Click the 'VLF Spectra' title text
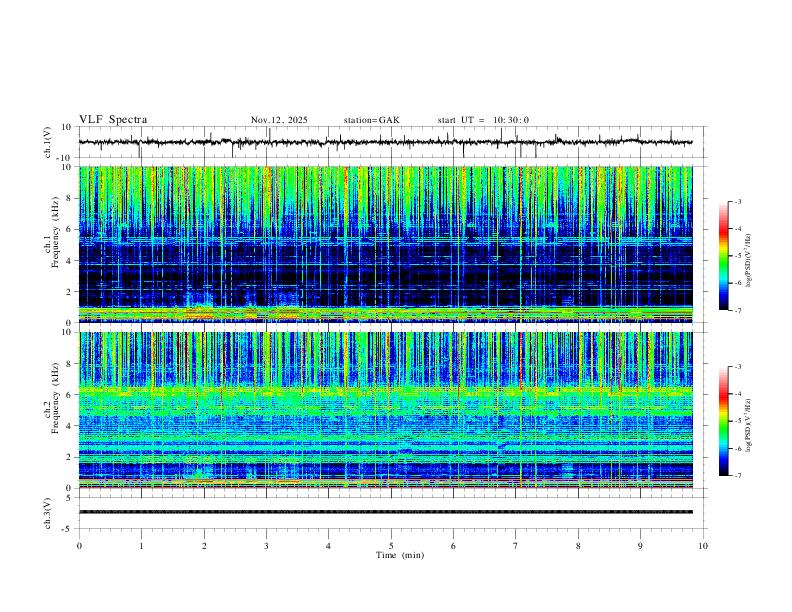 coord(113,120)
